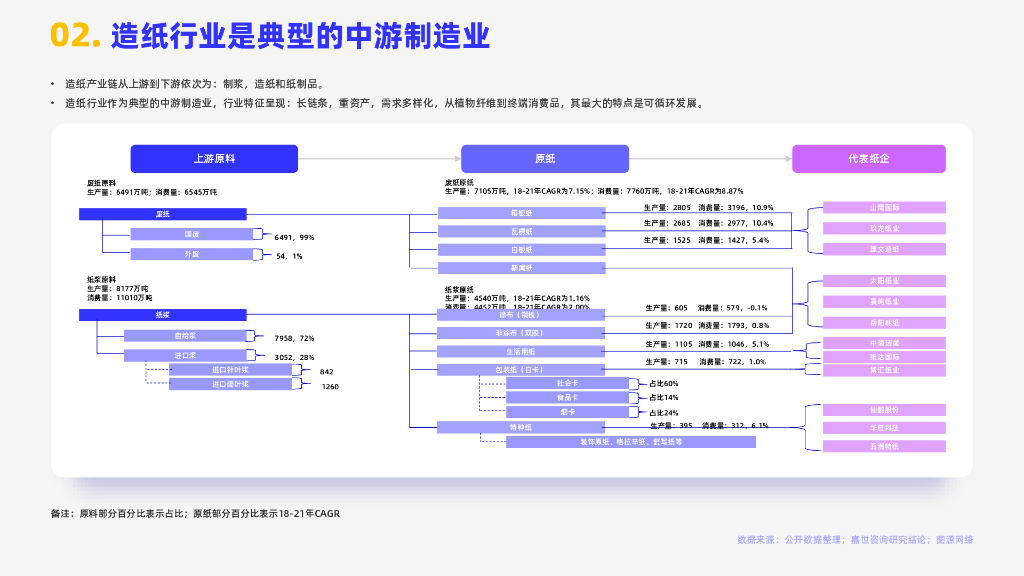Select the 自给浆 box
The height and width of the screenshot is (576, 1024).
[x=184, y=336]
